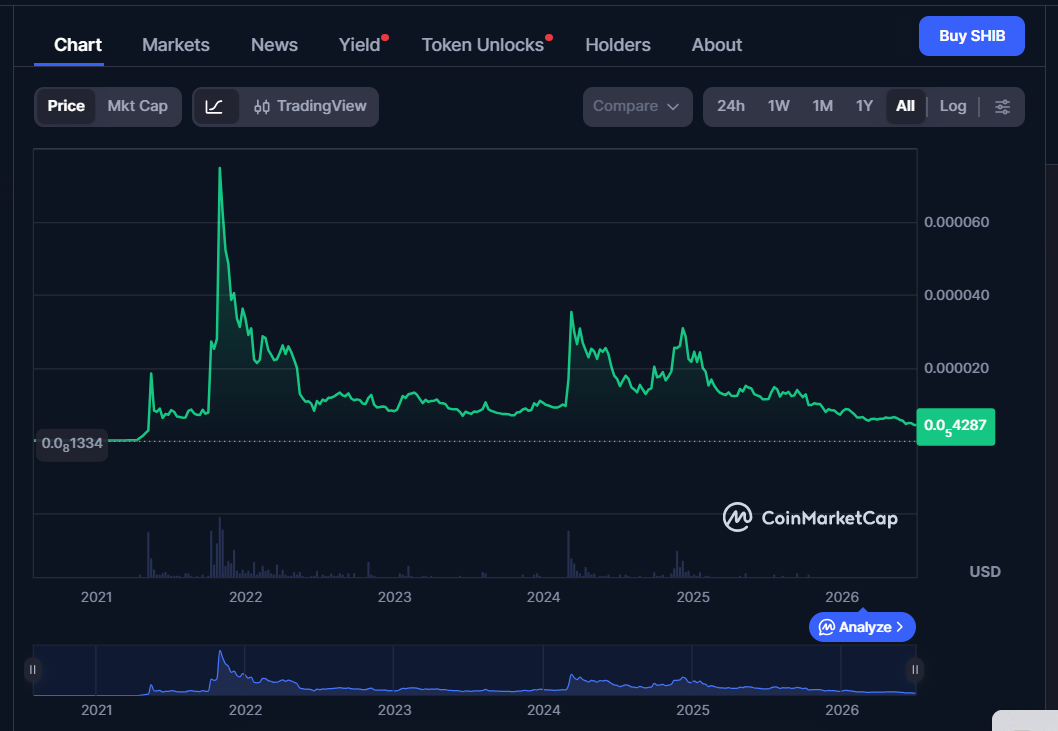Click the 2024 label on the main chart axis

pos(543,597)
